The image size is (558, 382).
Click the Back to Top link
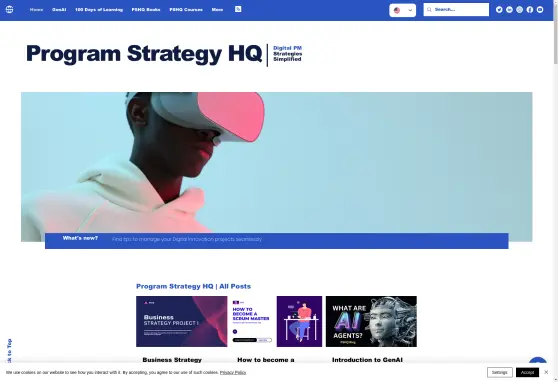click(9, 351)
